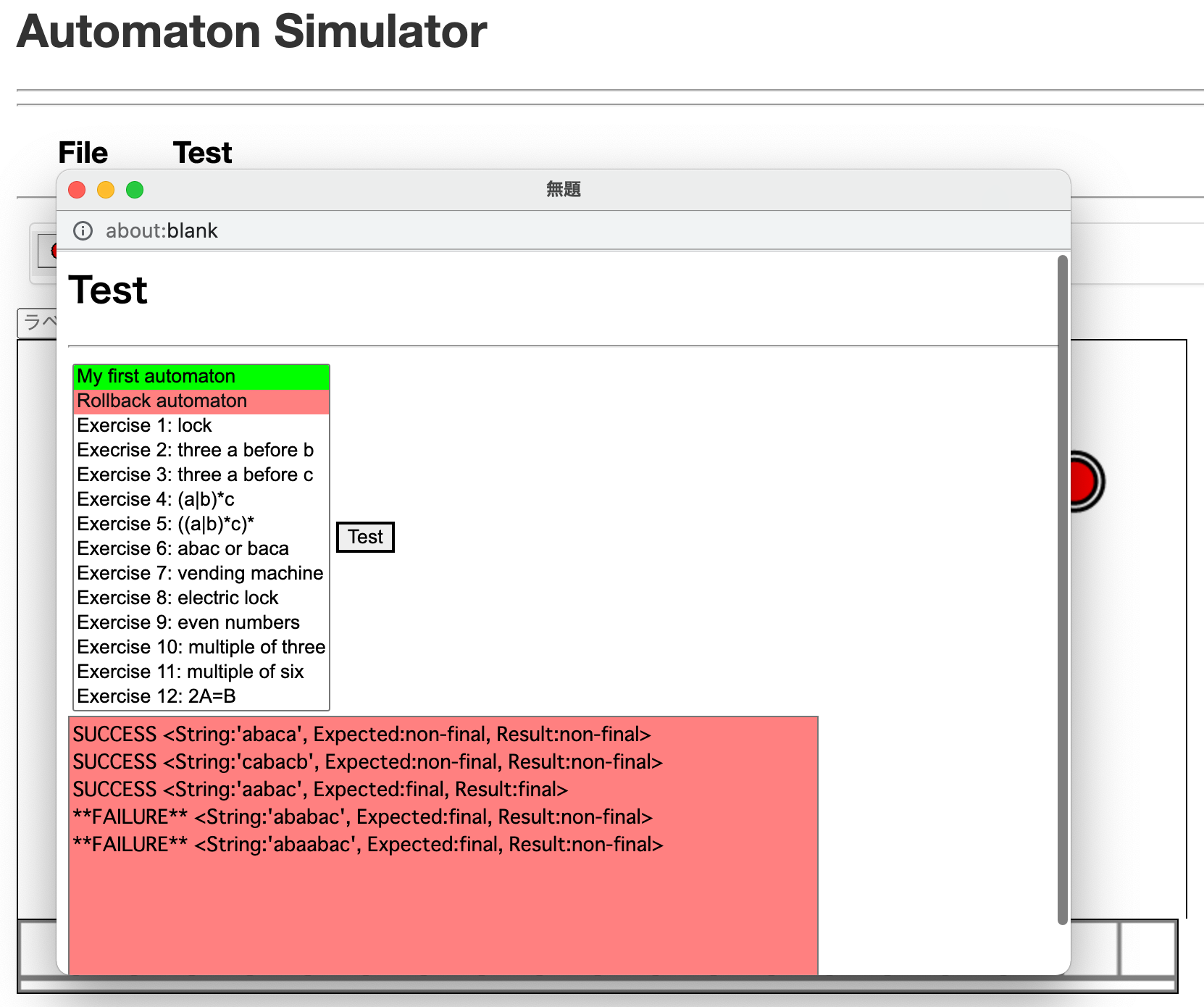
Task: Choose 'Exercise 9: even numbers'
Action: [201, 623]
